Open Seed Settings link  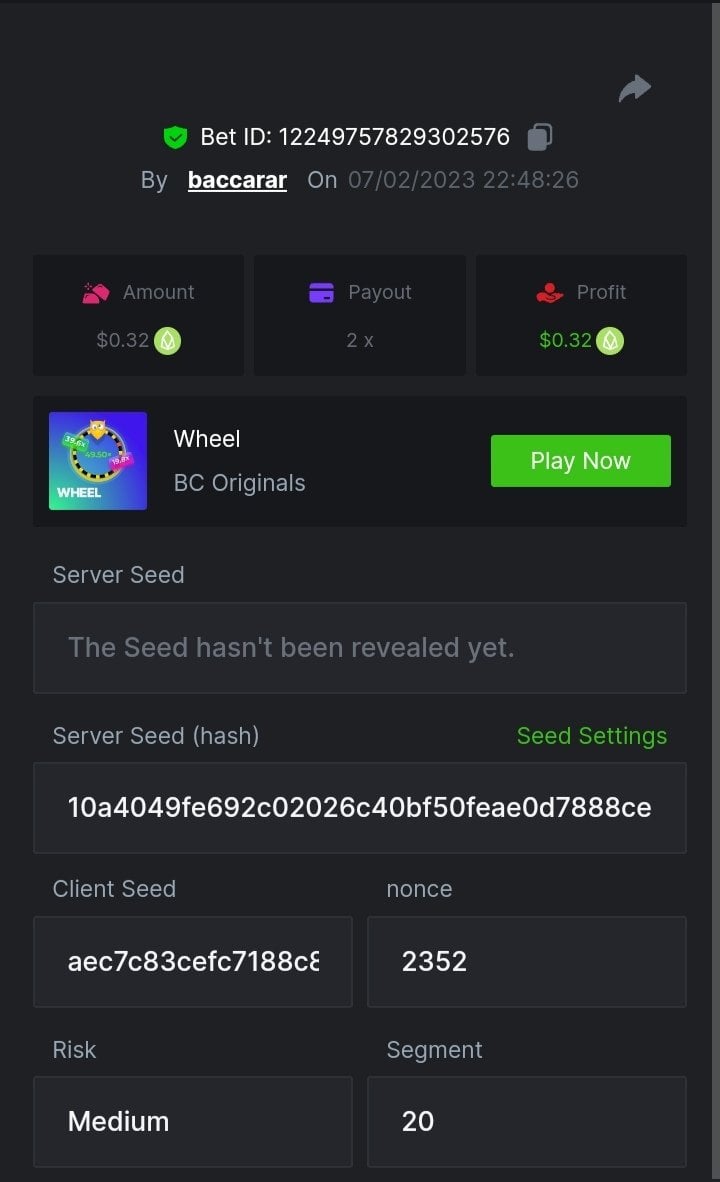[591, 736]
